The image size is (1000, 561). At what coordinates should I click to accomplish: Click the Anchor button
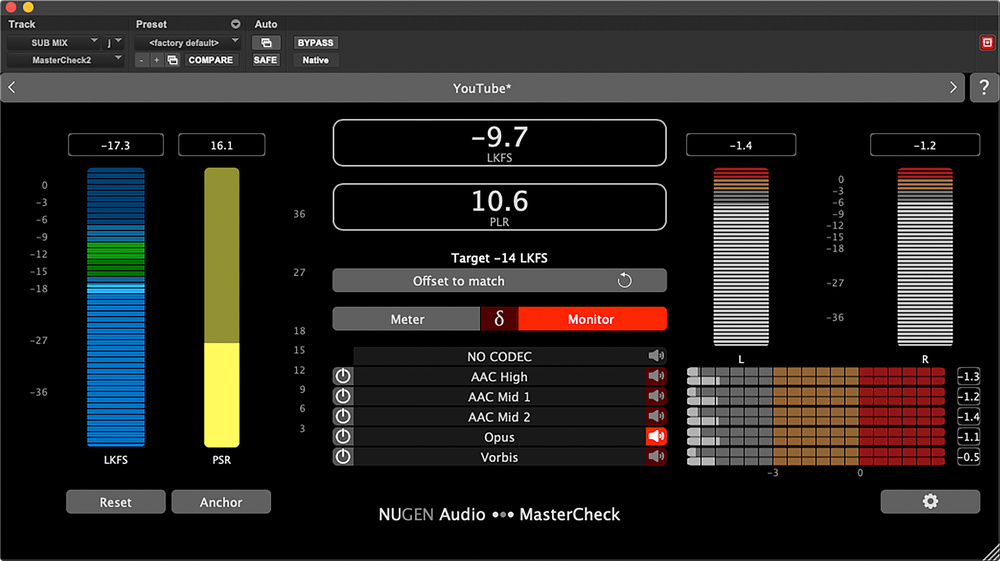221,502
